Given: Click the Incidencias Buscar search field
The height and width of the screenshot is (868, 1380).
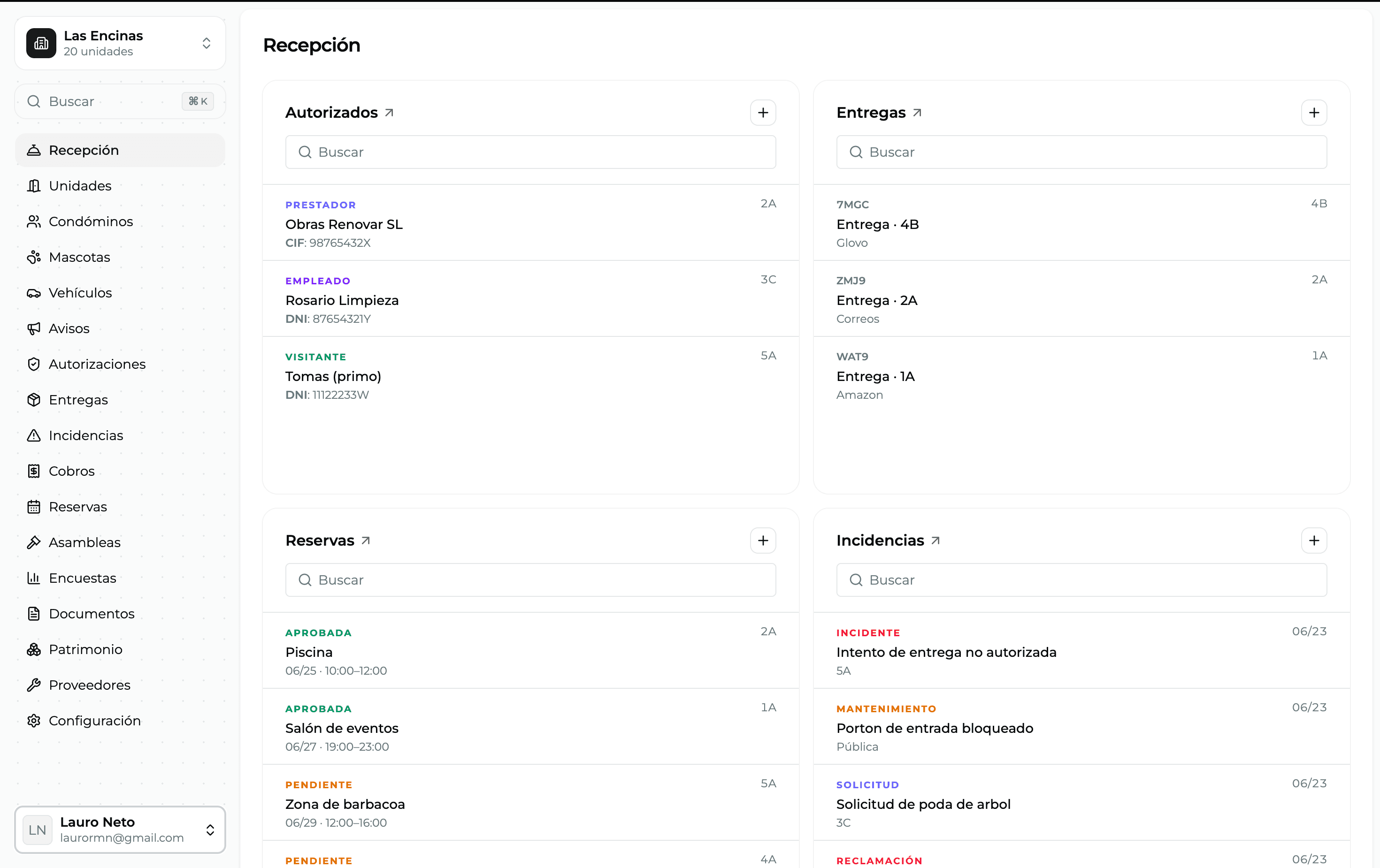Looking at the screenshot, I should (x=1081, y=580).
